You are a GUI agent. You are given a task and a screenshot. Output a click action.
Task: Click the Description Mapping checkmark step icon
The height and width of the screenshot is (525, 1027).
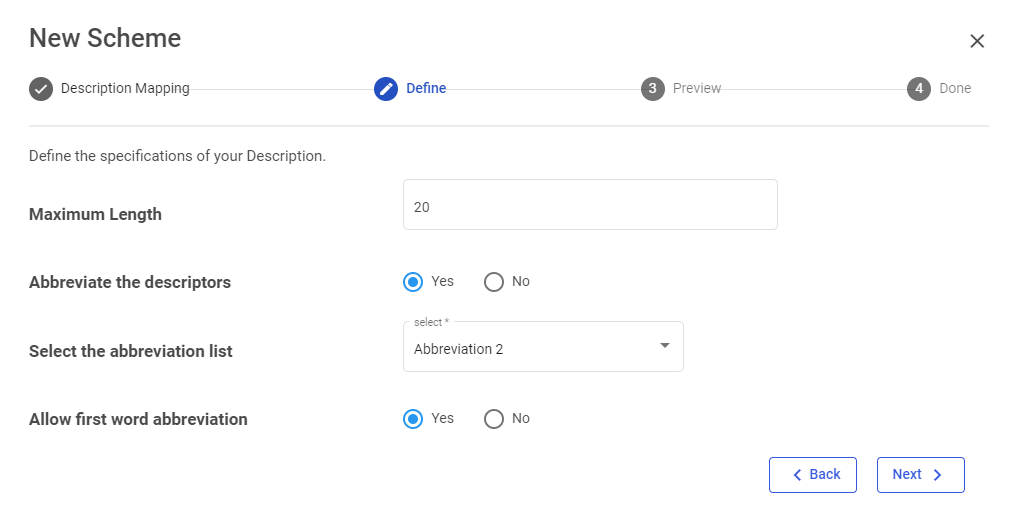pos(41,89)
